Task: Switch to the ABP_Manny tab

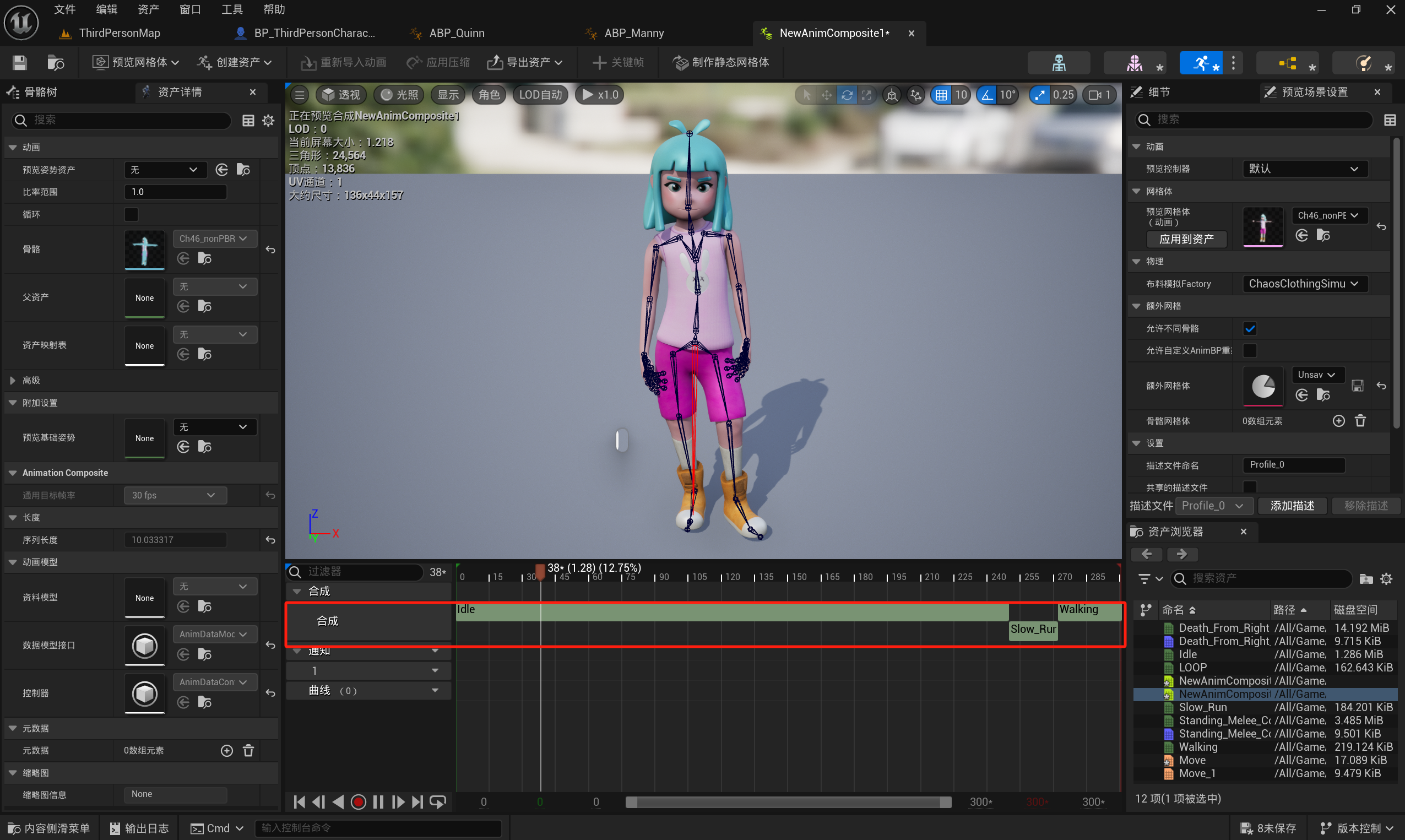Action: click(633, 33)
